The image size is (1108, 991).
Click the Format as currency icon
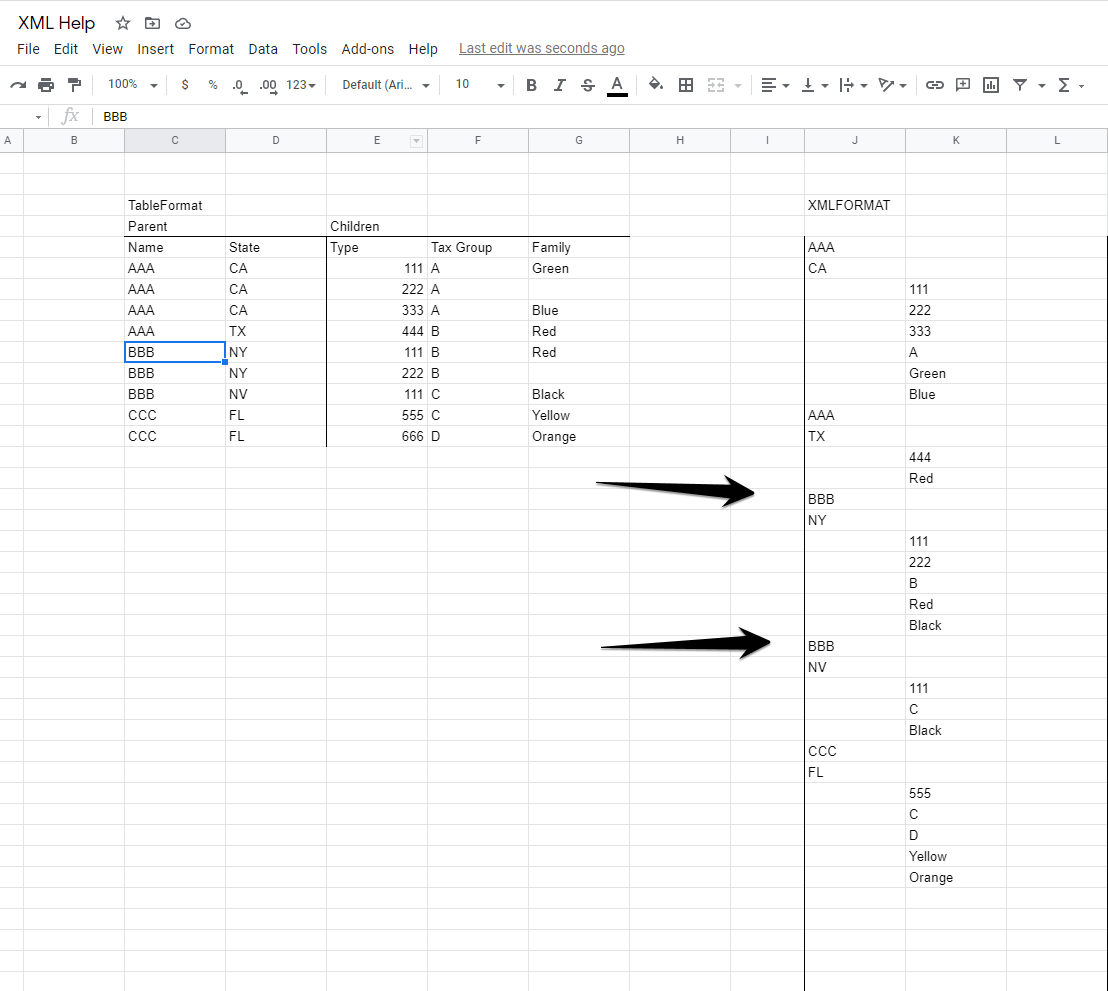[x=185, y=85]
